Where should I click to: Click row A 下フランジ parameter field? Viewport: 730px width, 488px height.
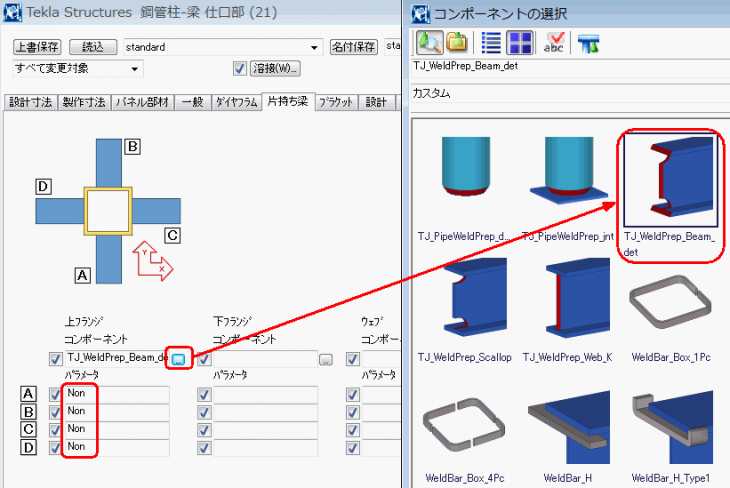(x=265, y=394)
